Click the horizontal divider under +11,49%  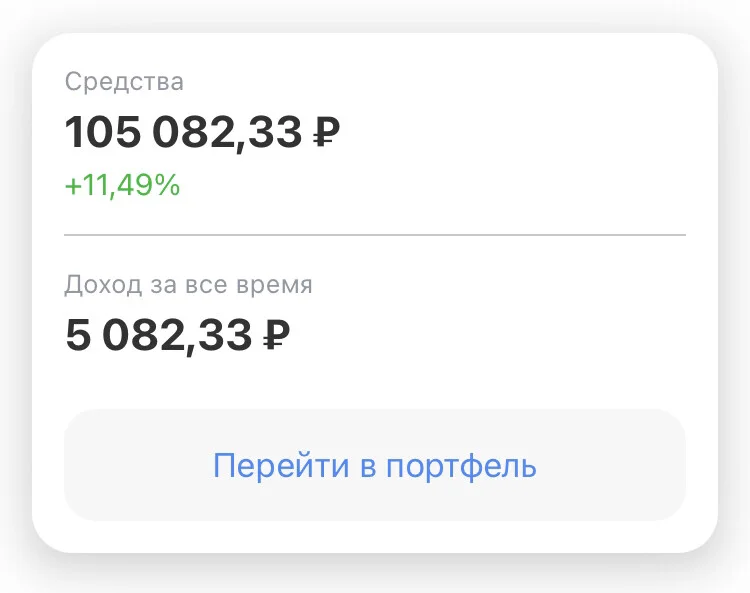375,235
